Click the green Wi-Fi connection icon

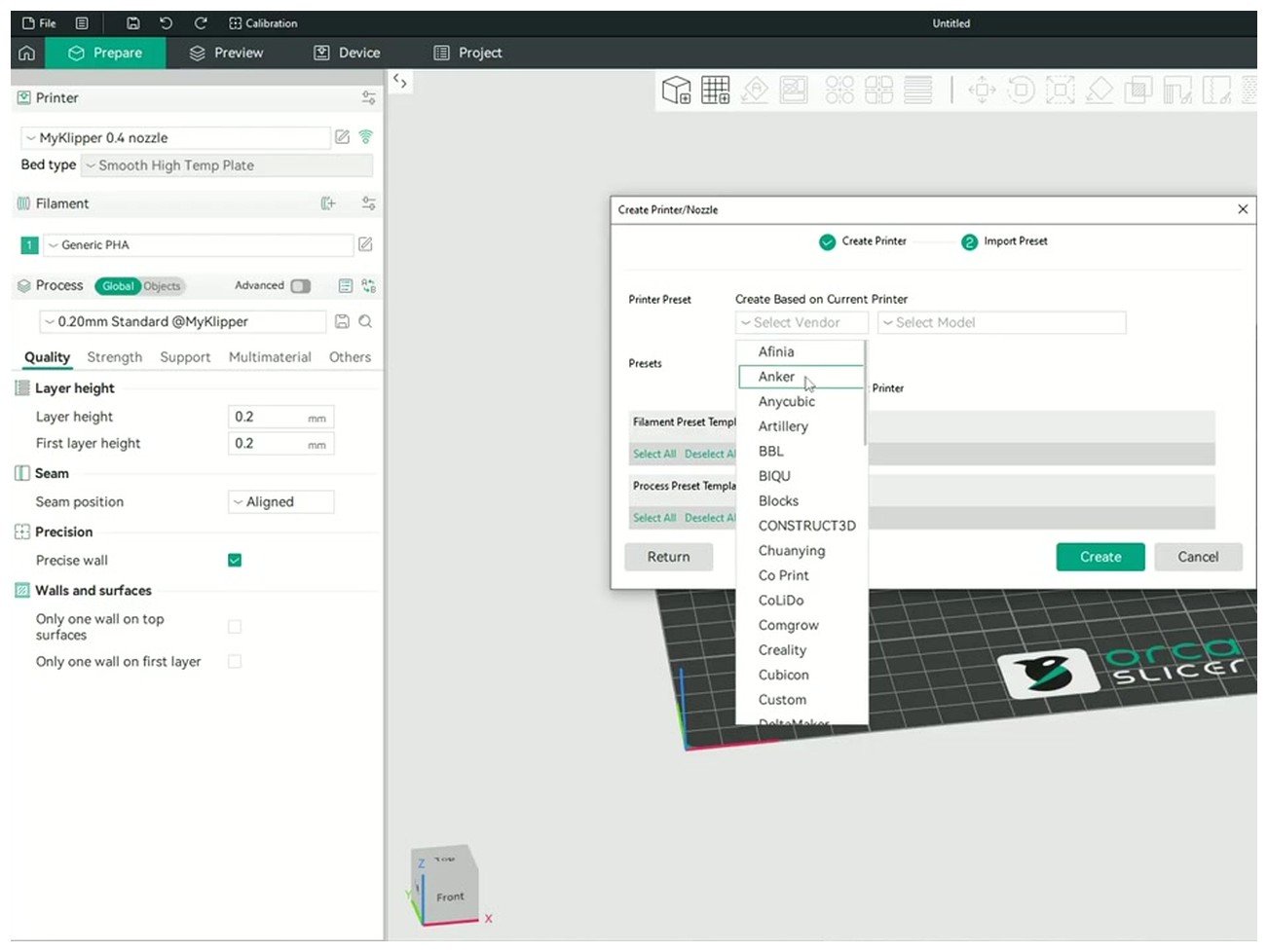click(x=365, y=137)
